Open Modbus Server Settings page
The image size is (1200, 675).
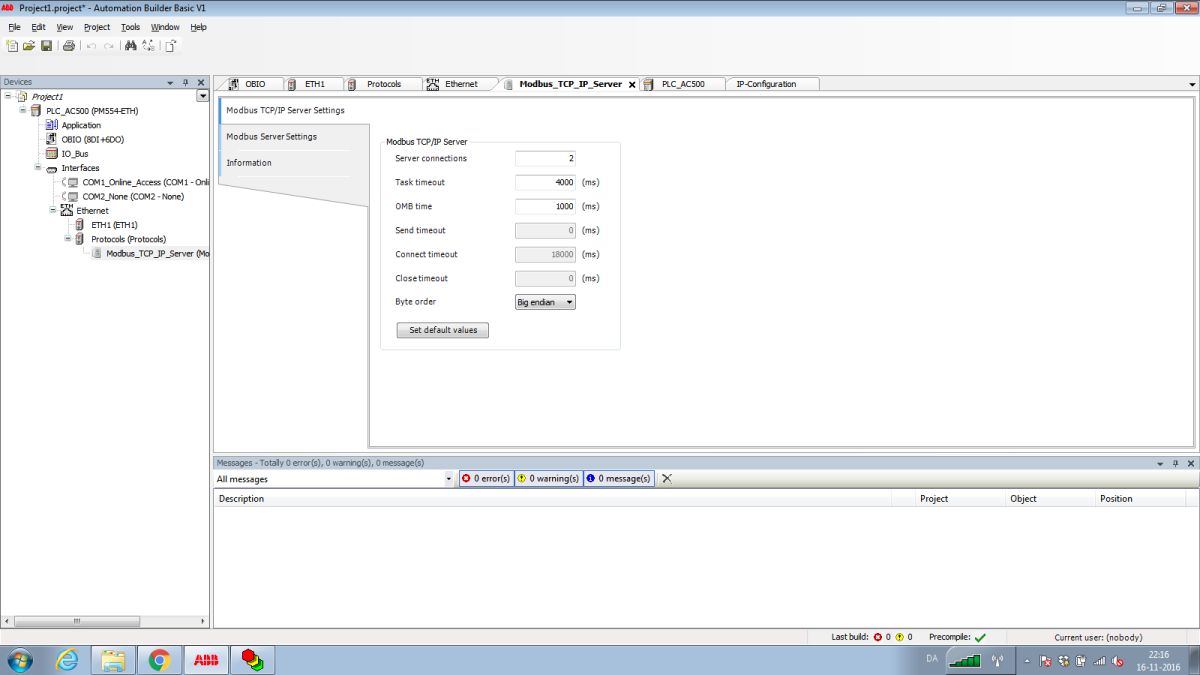click(271, 136)
